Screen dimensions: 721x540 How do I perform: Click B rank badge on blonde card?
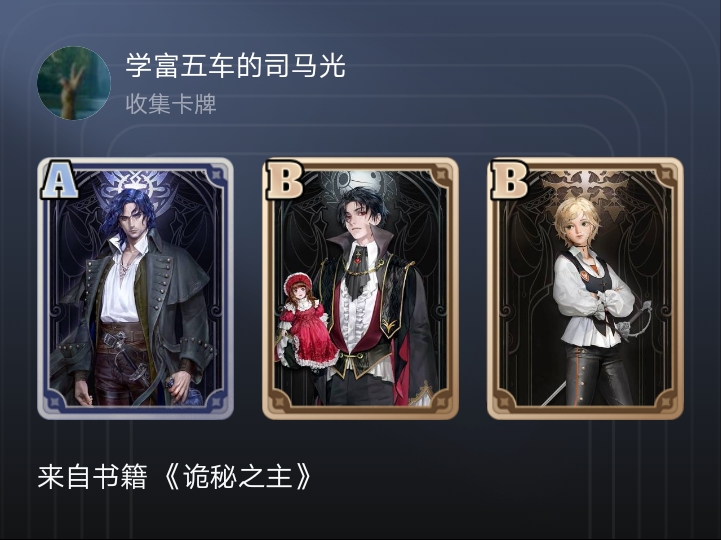tap(509, 179)
